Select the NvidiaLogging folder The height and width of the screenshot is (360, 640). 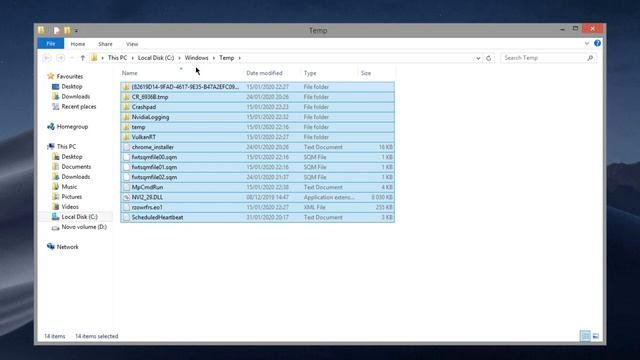point(258,117)
